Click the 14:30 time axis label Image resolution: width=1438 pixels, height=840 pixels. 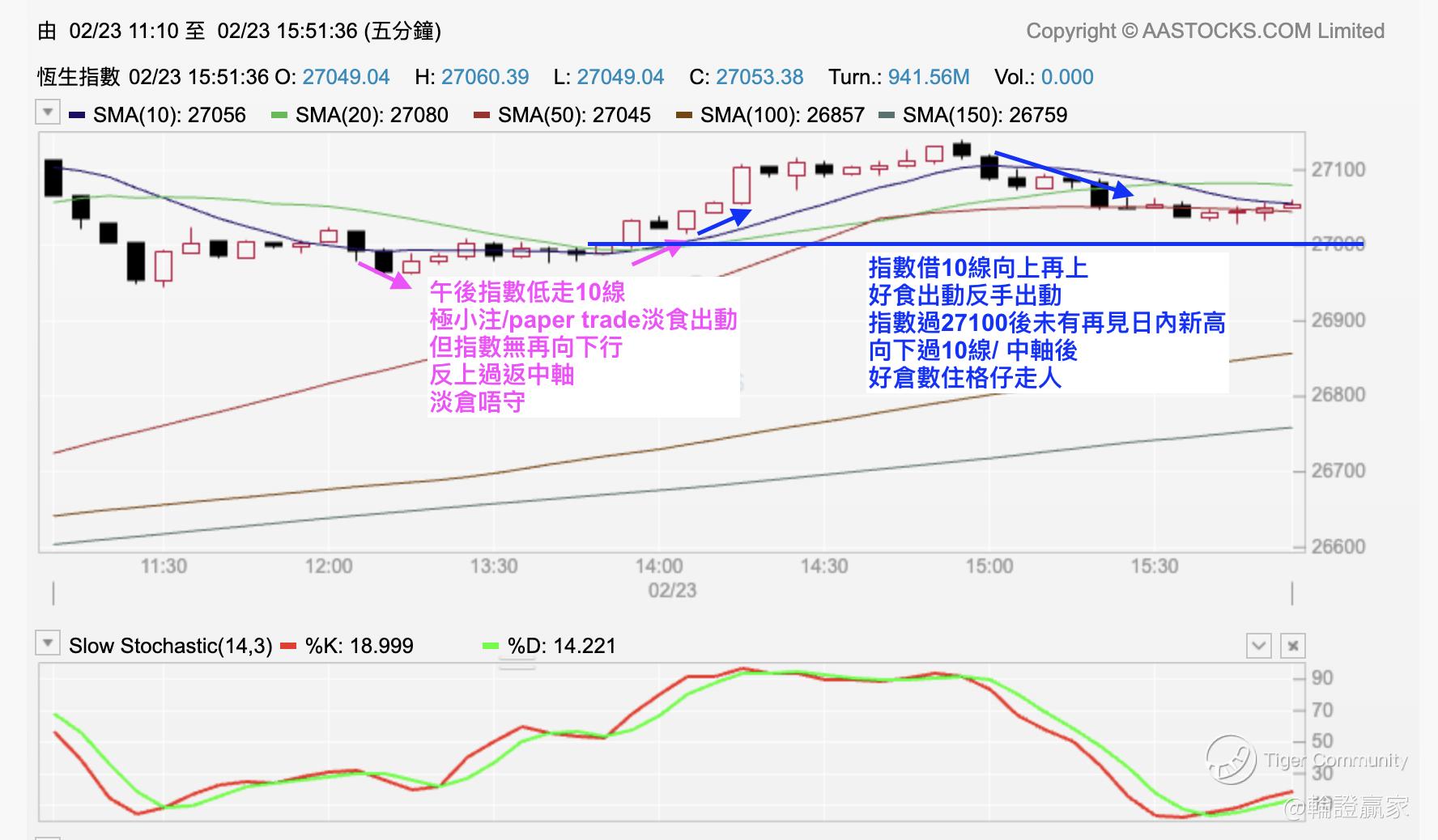[x=824, y=566]
